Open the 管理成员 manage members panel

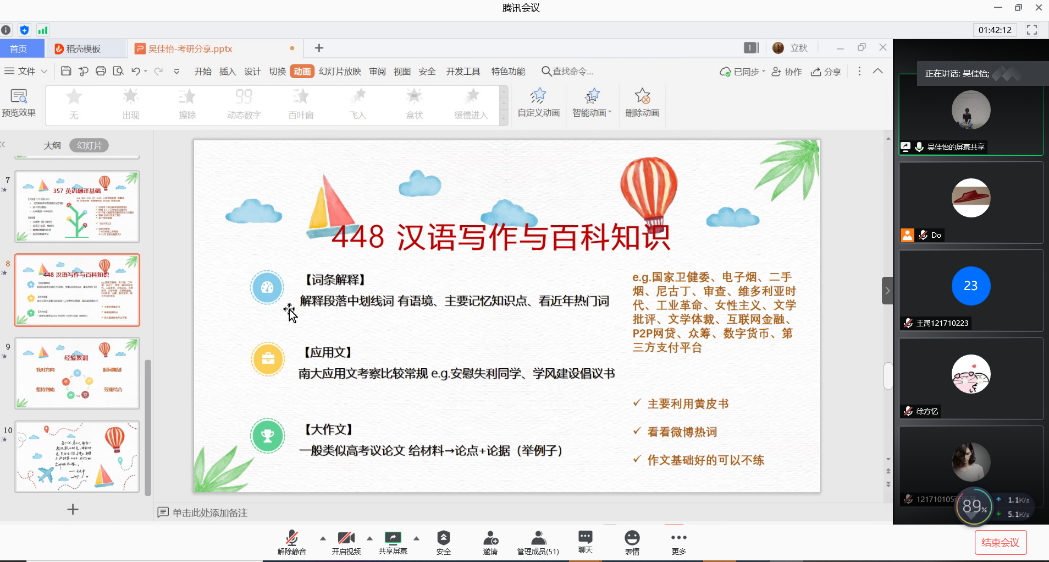click(x=537, y=538)
